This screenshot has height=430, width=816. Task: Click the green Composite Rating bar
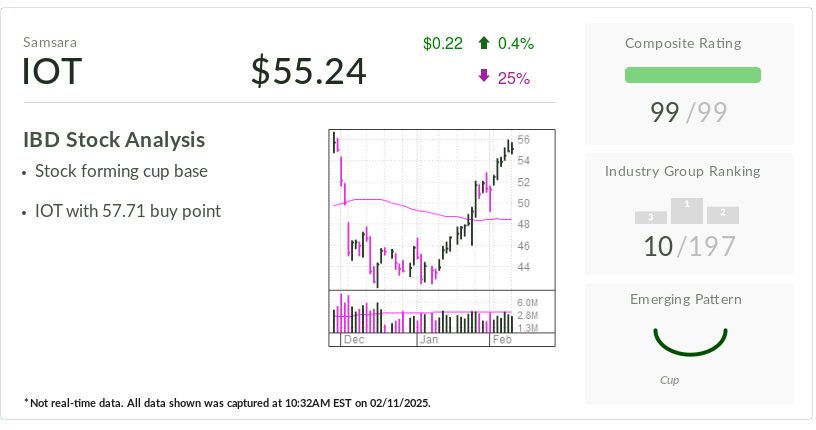pos(692,75)
